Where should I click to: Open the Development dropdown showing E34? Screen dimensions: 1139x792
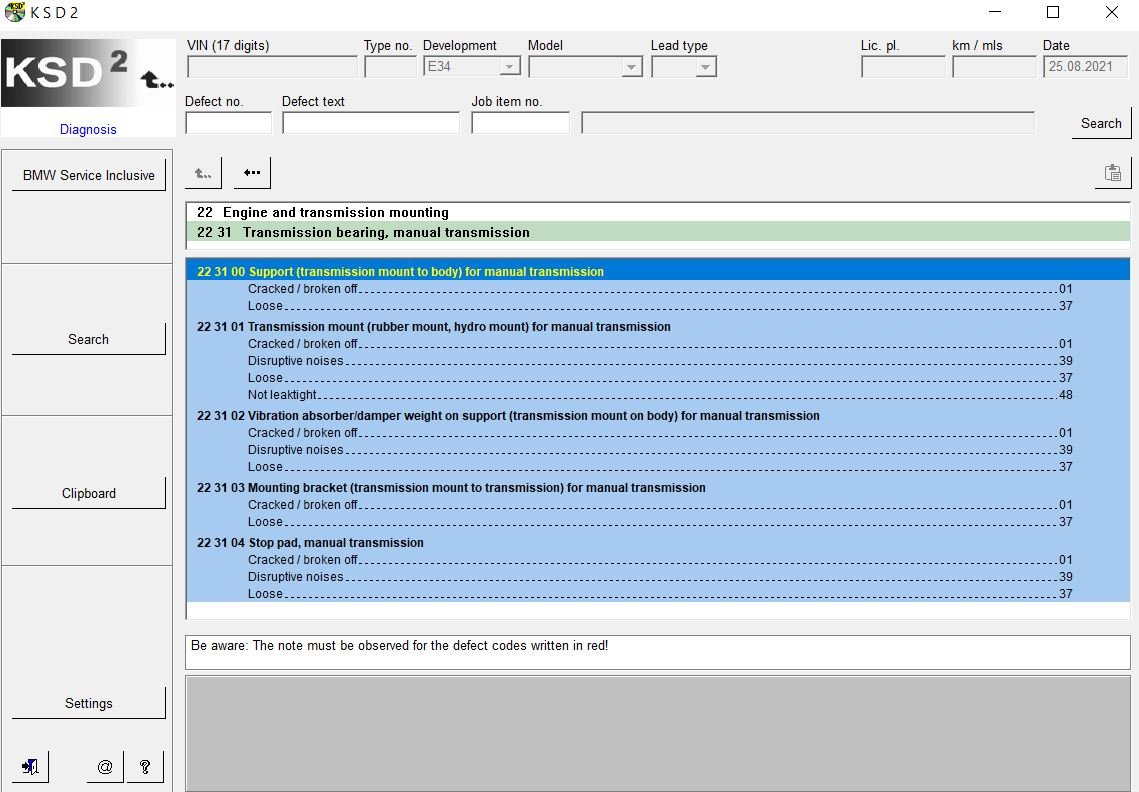click(x=471, y=67)
